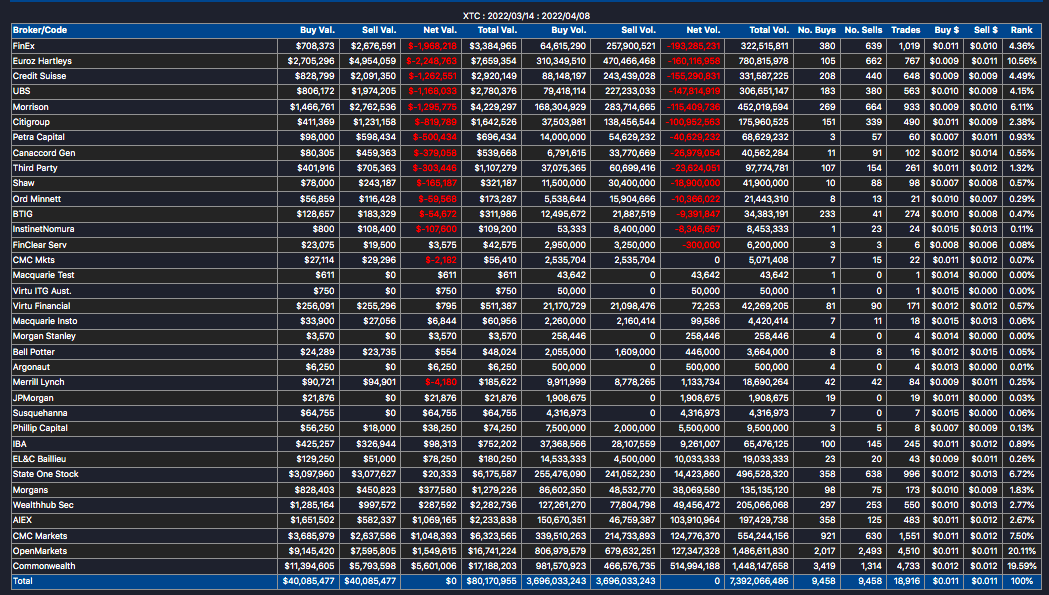
Task: Select the InstinetNomura broker name
Action: pos(43,230)
